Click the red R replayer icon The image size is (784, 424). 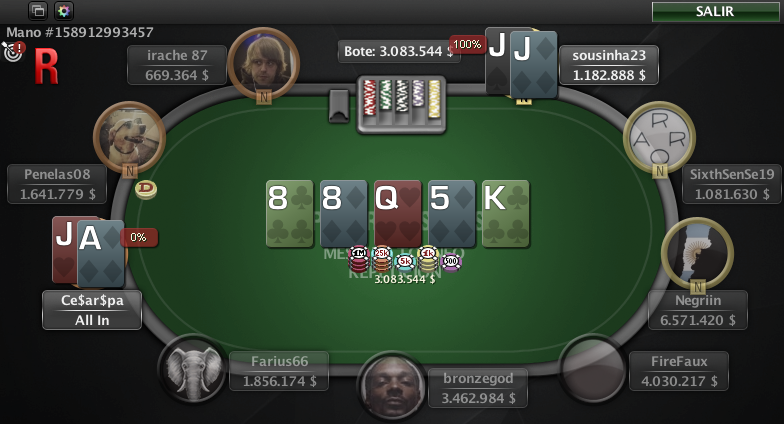(x=46, y=66)
